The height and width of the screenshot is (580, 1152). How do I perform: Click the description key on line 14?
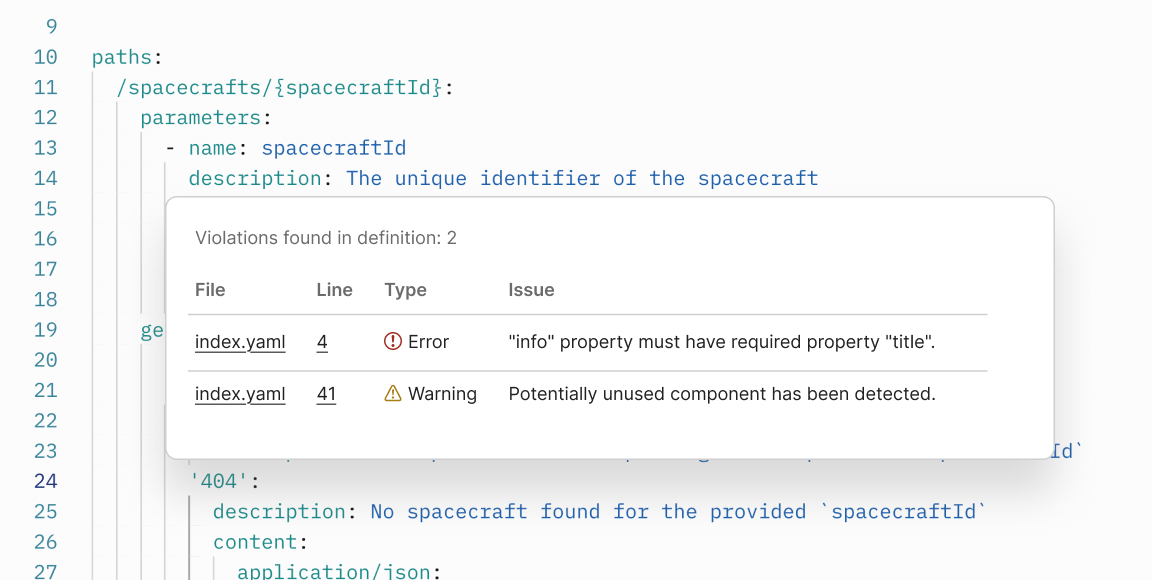(x=255, y=178)
